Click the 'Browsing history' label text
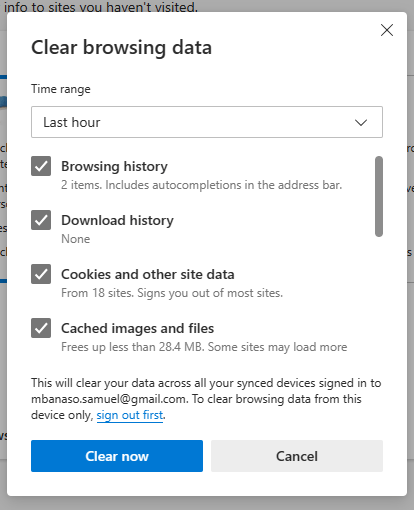 (114, 166)
